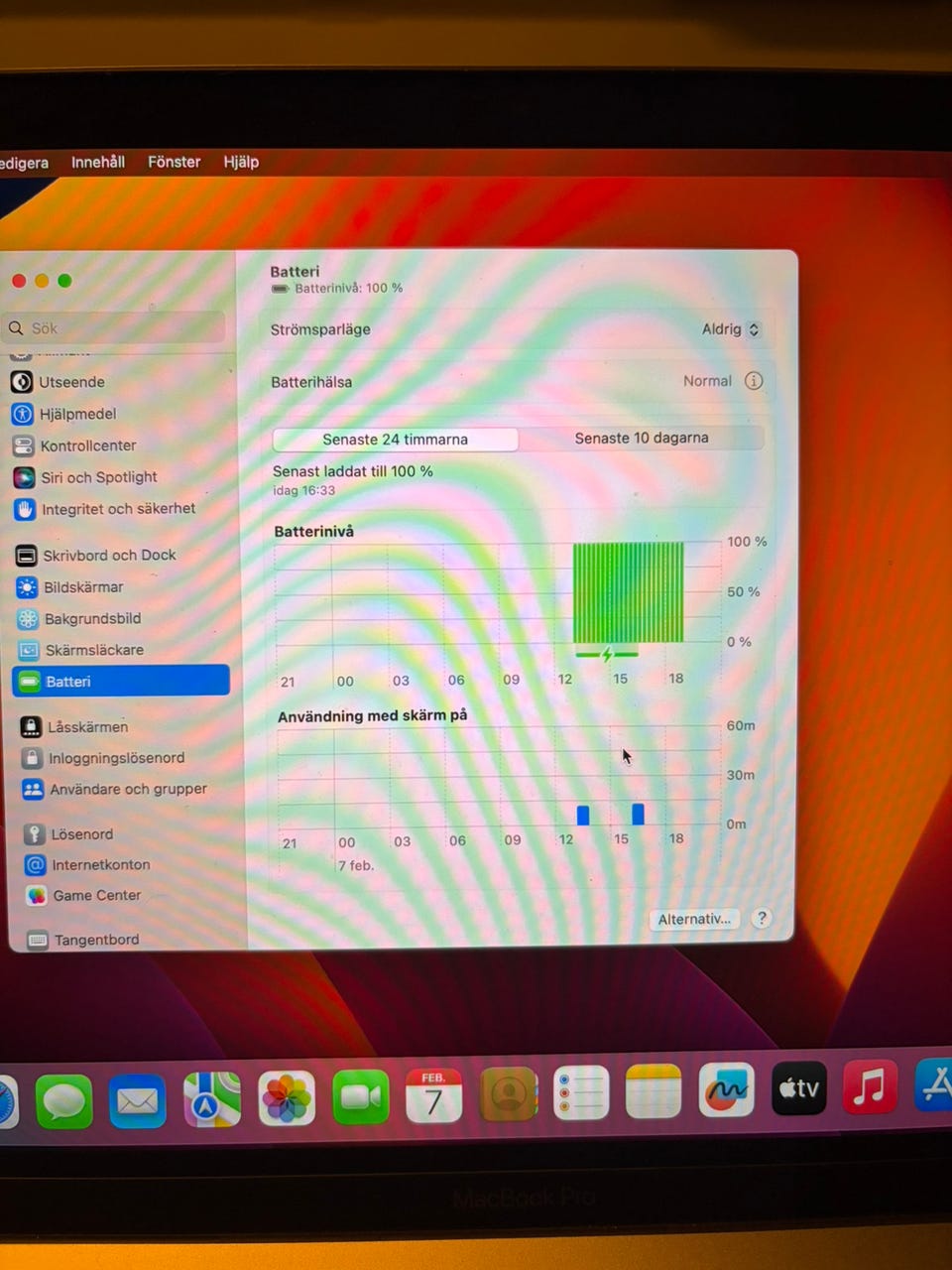Click the green Batterinivå charge bar
Viewport: 952px width, 1270px height.
[628, 592]
